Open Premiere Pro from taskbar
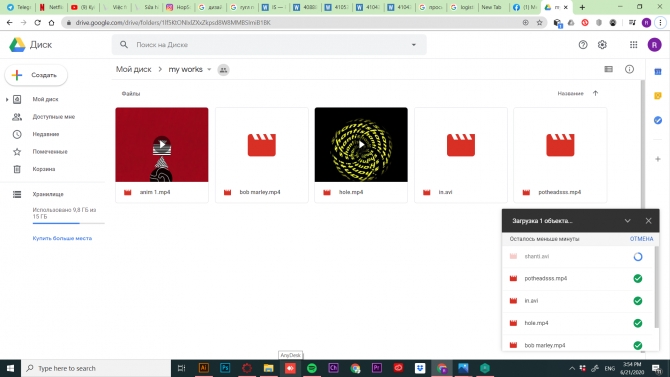Viewport: 670px width, 377px height. coord(377,368)
